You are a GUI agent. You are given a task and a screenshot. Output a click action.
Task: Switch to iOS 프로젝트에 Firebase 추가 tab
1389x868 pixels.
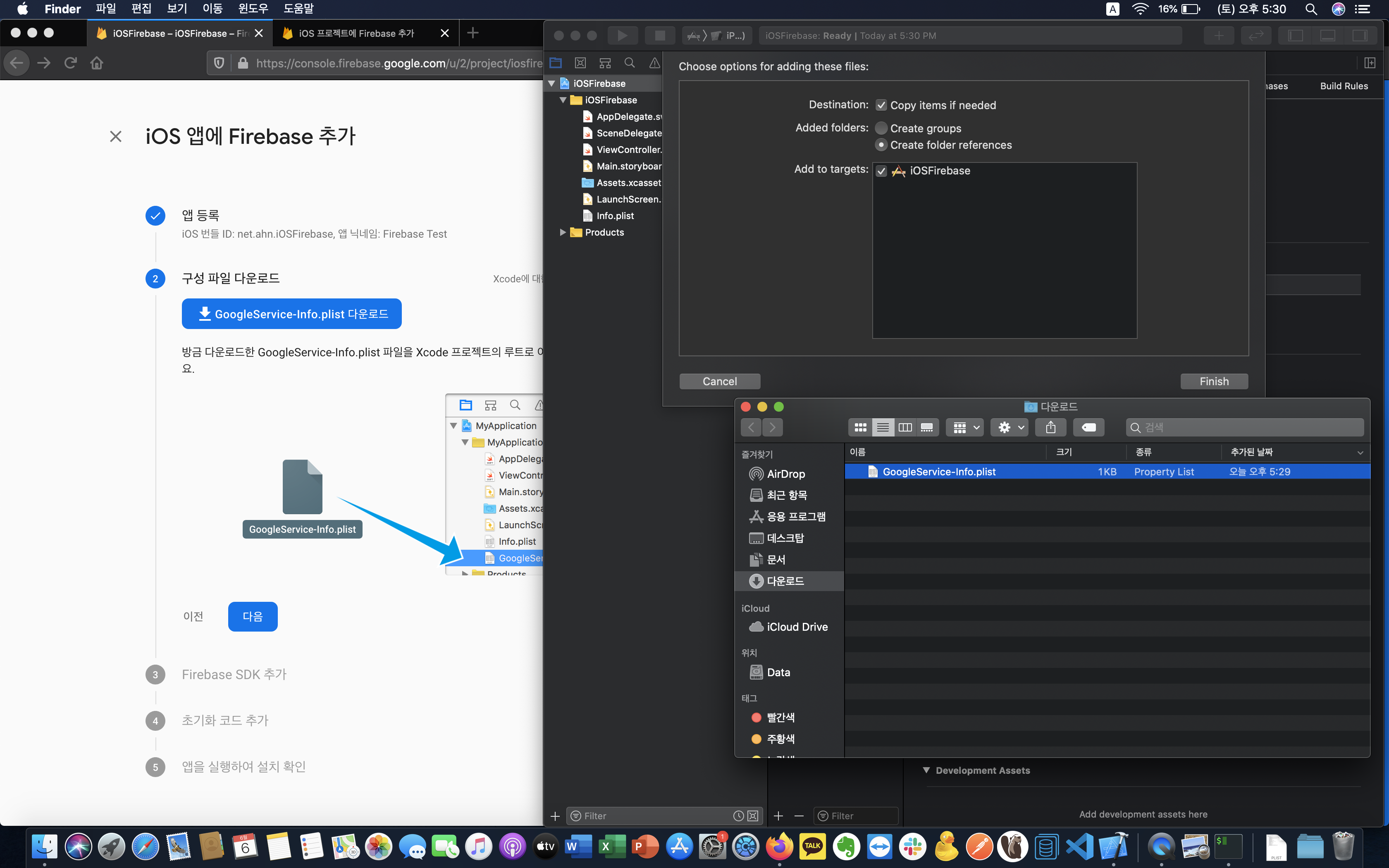point(356,33)
